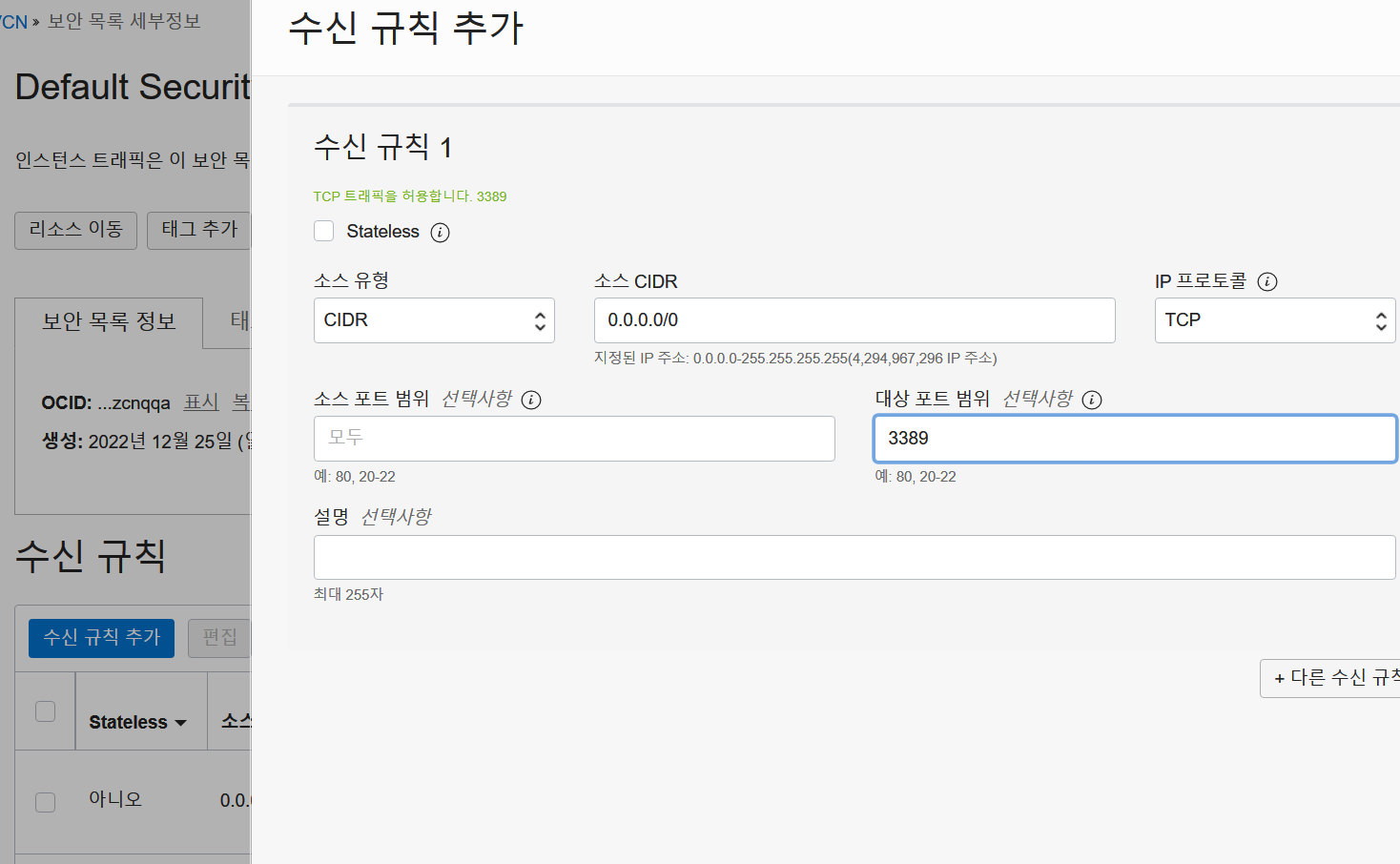The image size is (1400, 864).
Task: Show the 소스 포트 범위 info tooltip
Action: pos(531,400)
